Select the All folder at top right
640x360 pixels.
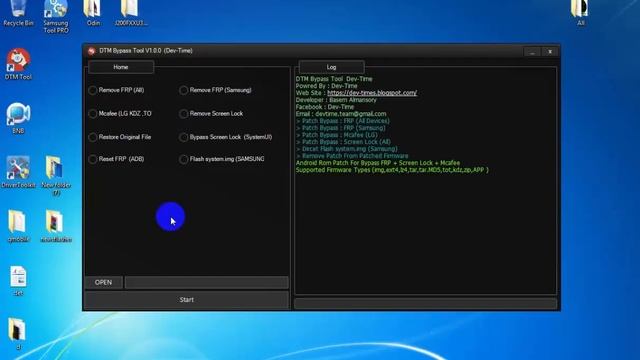click(x=580, y=13)
